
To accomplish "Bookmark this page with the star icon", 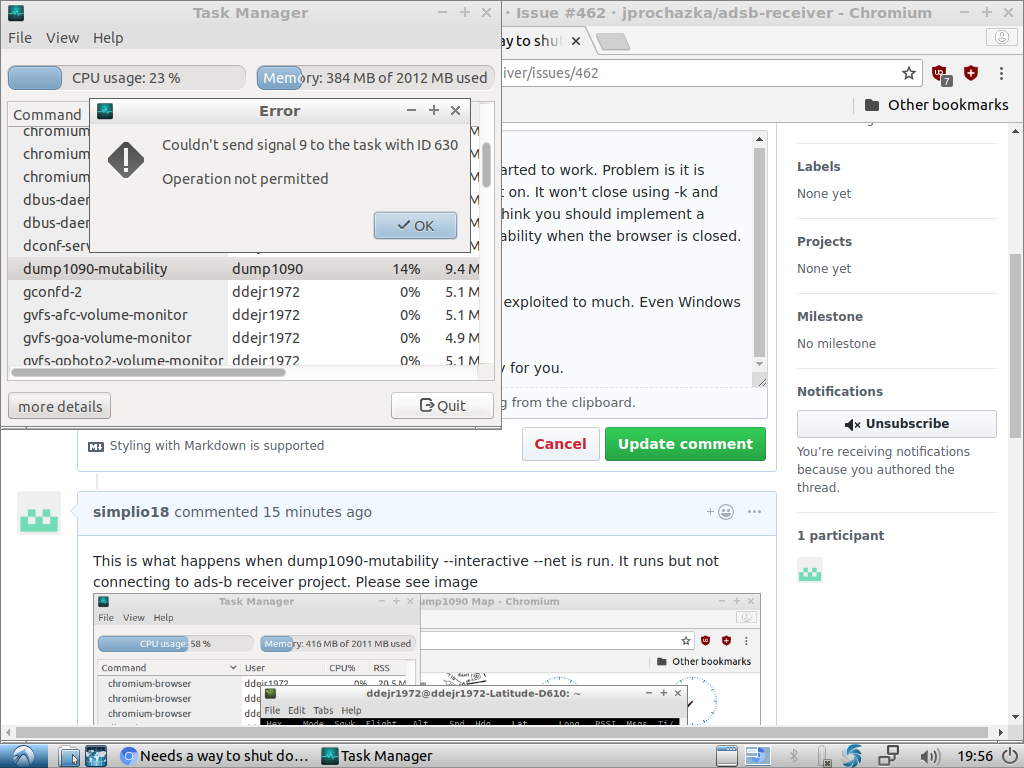I will pyautogui.click(x=908, y=73).
